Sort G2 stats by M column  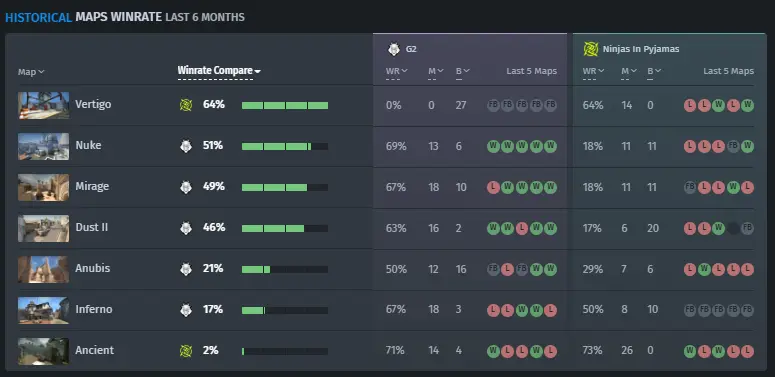tap(435, 71)
